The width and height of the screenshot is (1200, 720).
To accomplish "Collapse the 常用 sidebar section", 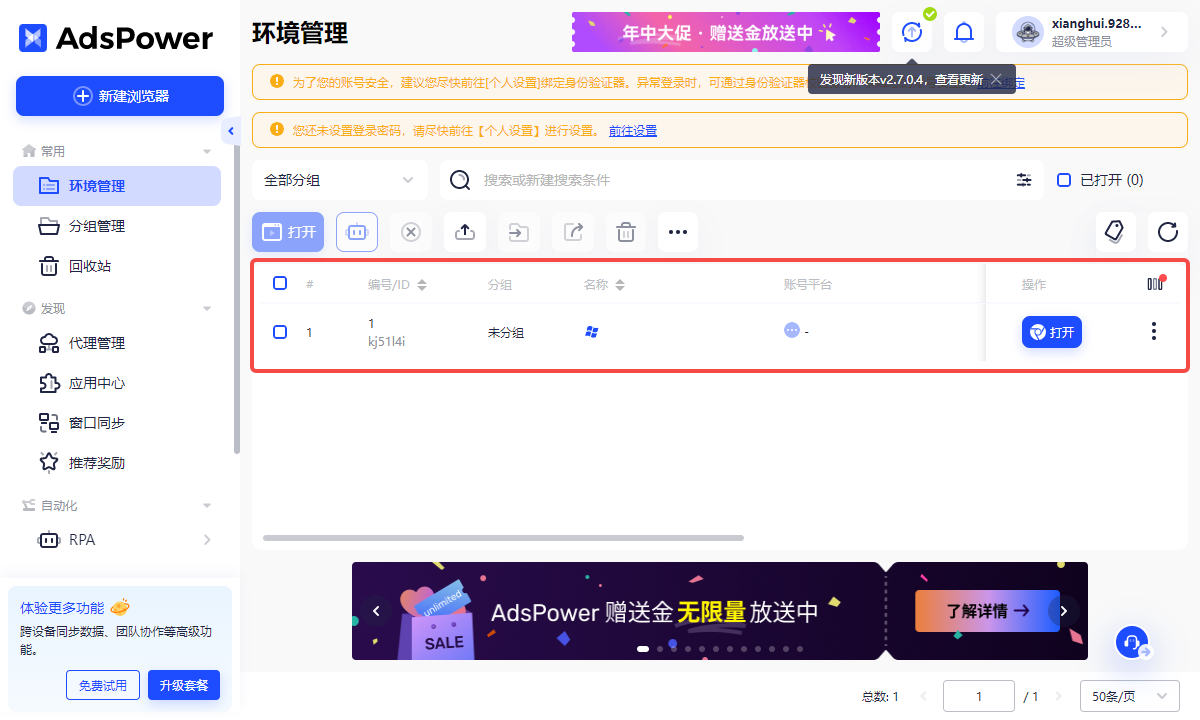I will [207, 151].
